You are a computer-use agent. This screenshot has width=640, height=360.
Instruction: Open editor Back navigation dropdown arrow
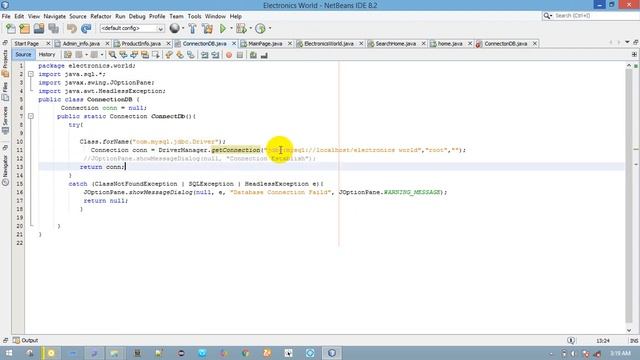(87, 55)
